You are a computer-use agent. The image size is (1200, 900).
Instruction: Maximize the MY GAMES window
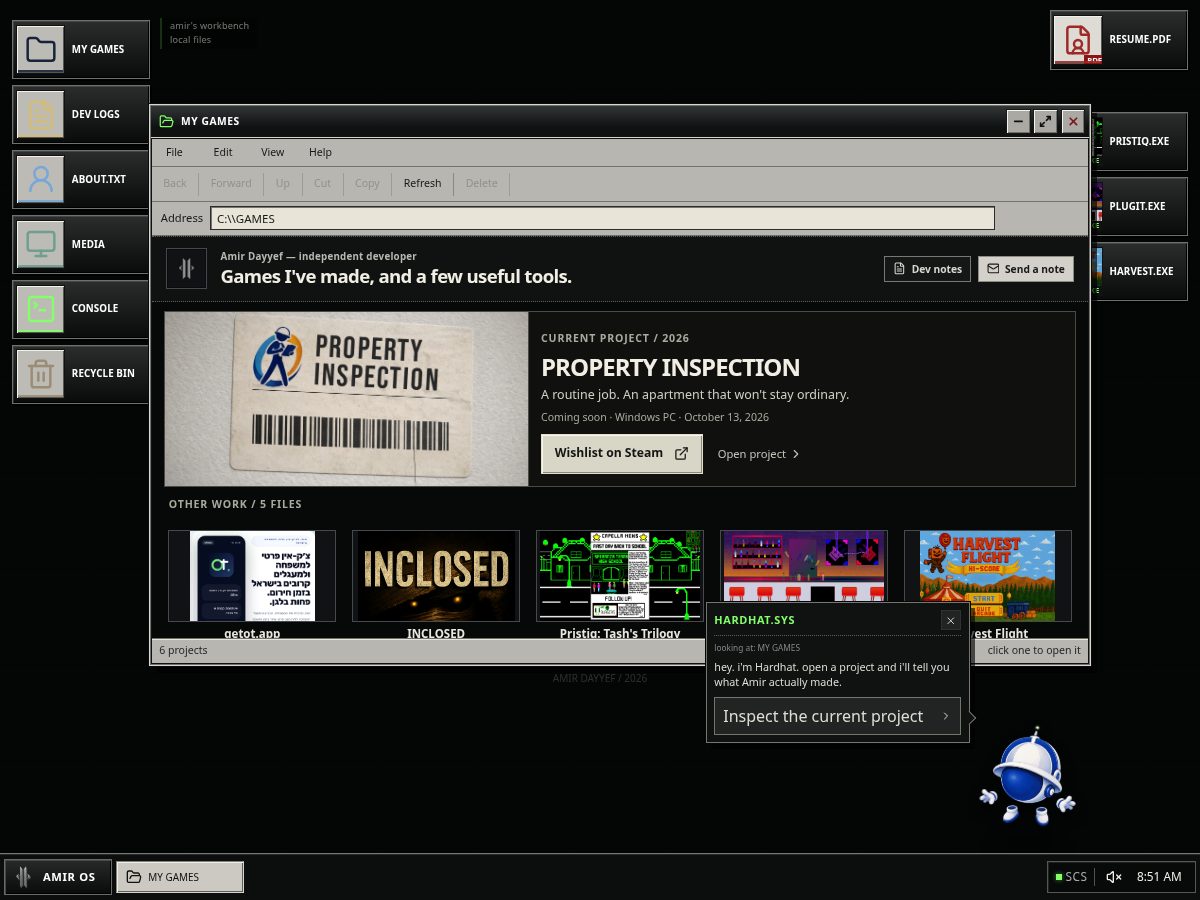pyautogui.click(x=1045, y=121)
